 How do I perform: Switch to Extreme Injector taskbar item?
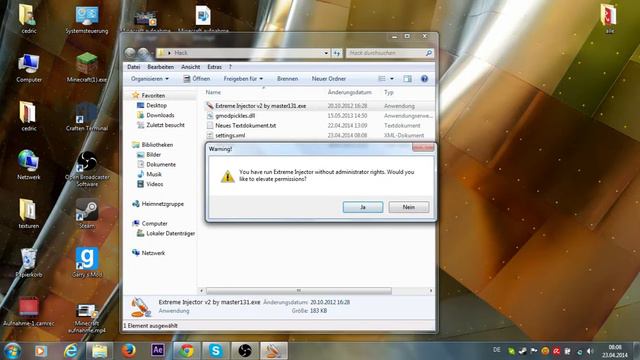(274, 351)
